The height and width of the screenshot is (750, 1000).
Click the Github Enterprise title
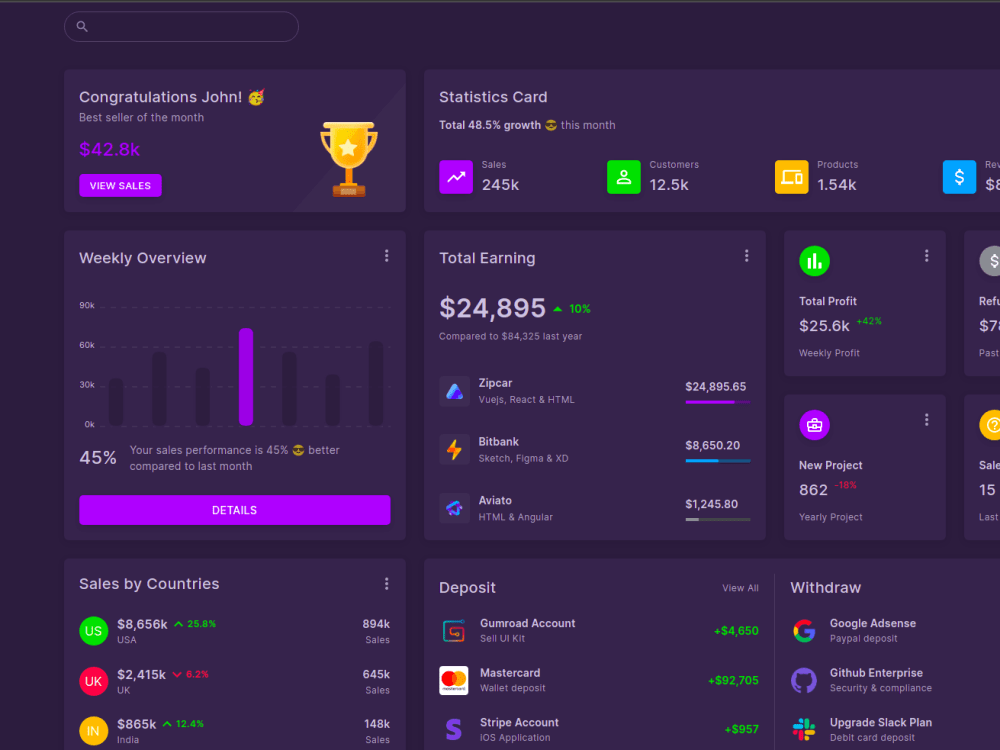click(x=876, y=673)
